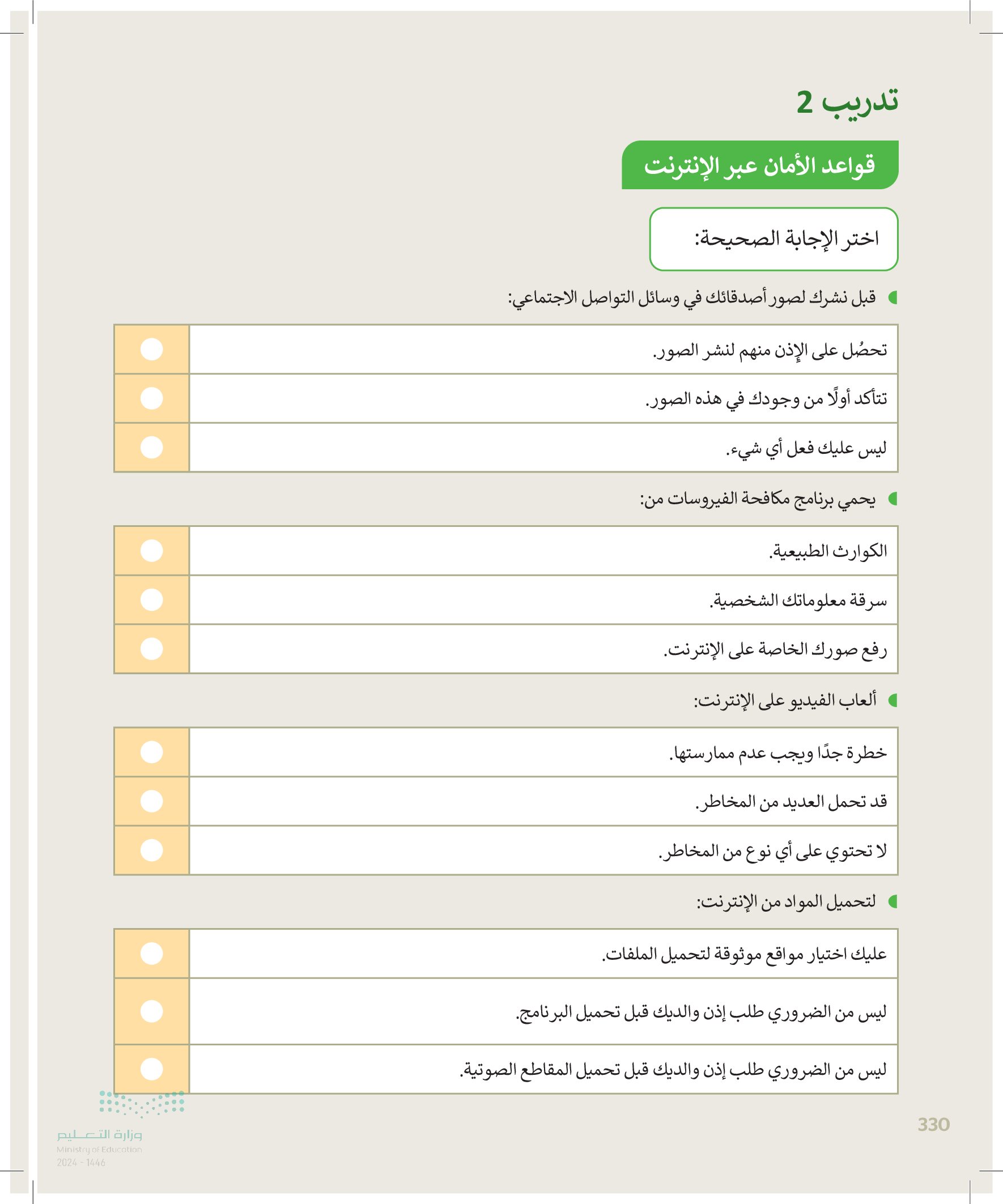Image resolution: width=1003 pixels, height=1204 pixels.
Task: Select radio for 'تحصُل على الإذن منهم لنشر الصور'
Action: [x=151, y=349]
